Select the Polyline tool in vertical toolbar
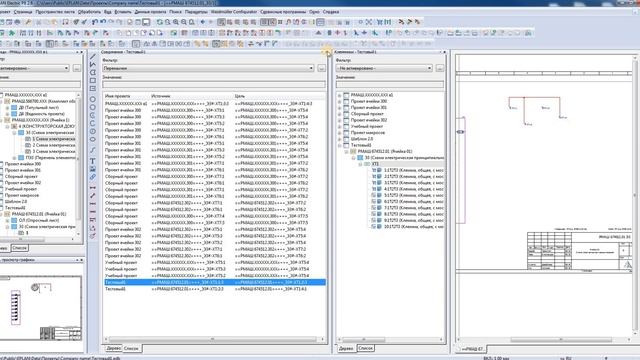Image resolution: width=640 pixels, height=360 pixels. click(x=93, y=64)
